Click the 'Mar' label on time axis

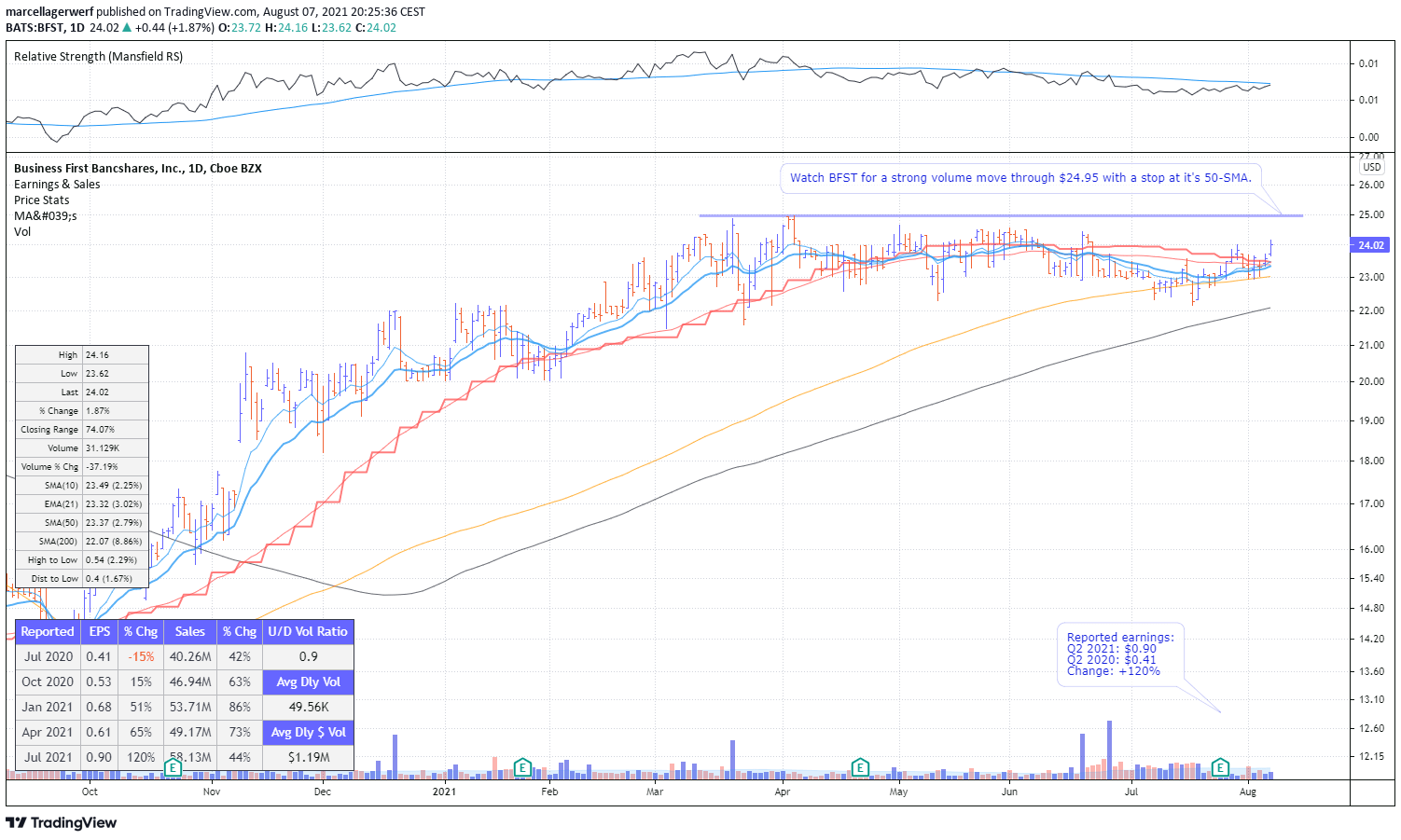pos(656,792)
